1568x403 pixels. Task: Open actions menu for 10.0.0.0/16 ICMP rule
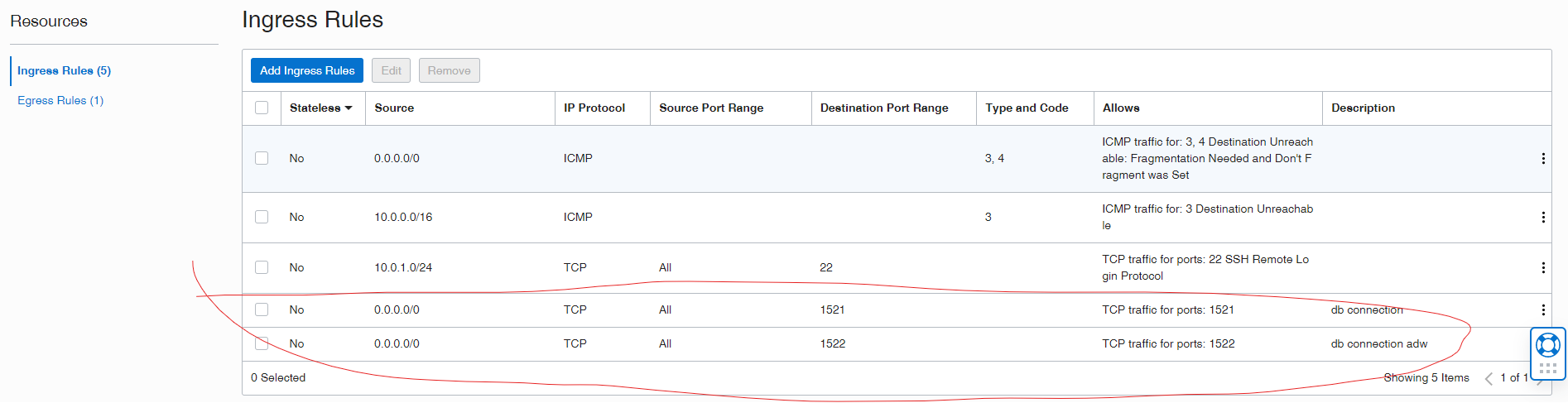[1542, 217]
